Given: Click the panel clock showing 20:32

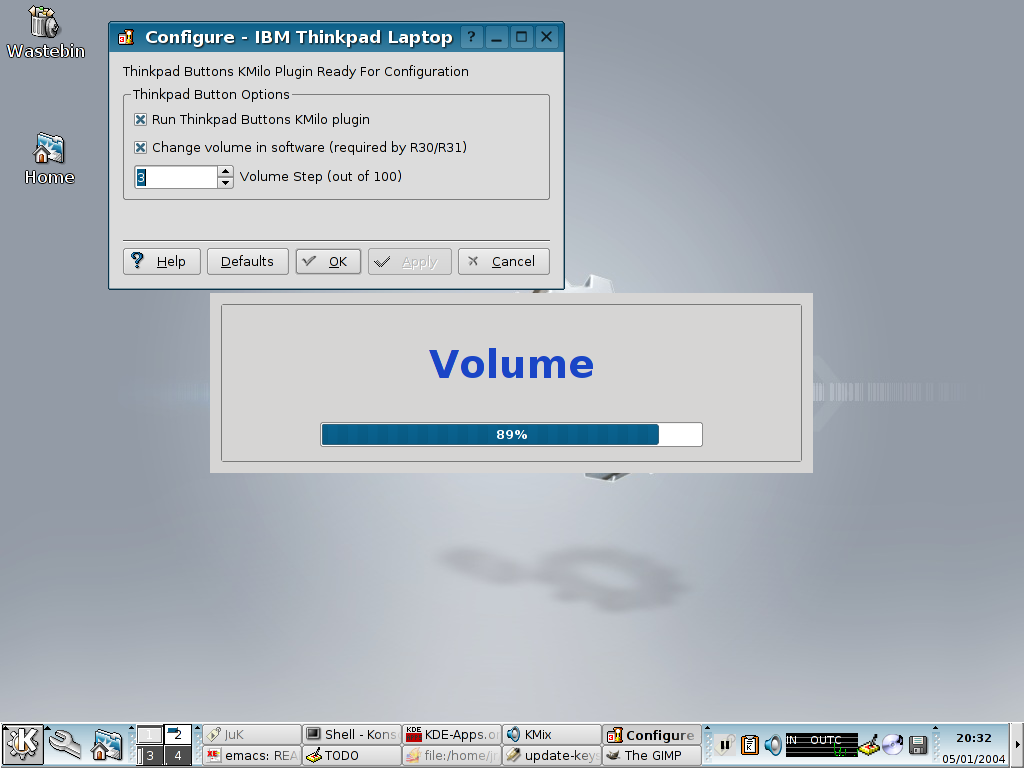Looking at the screenshot, I should (x=974, y=738).
